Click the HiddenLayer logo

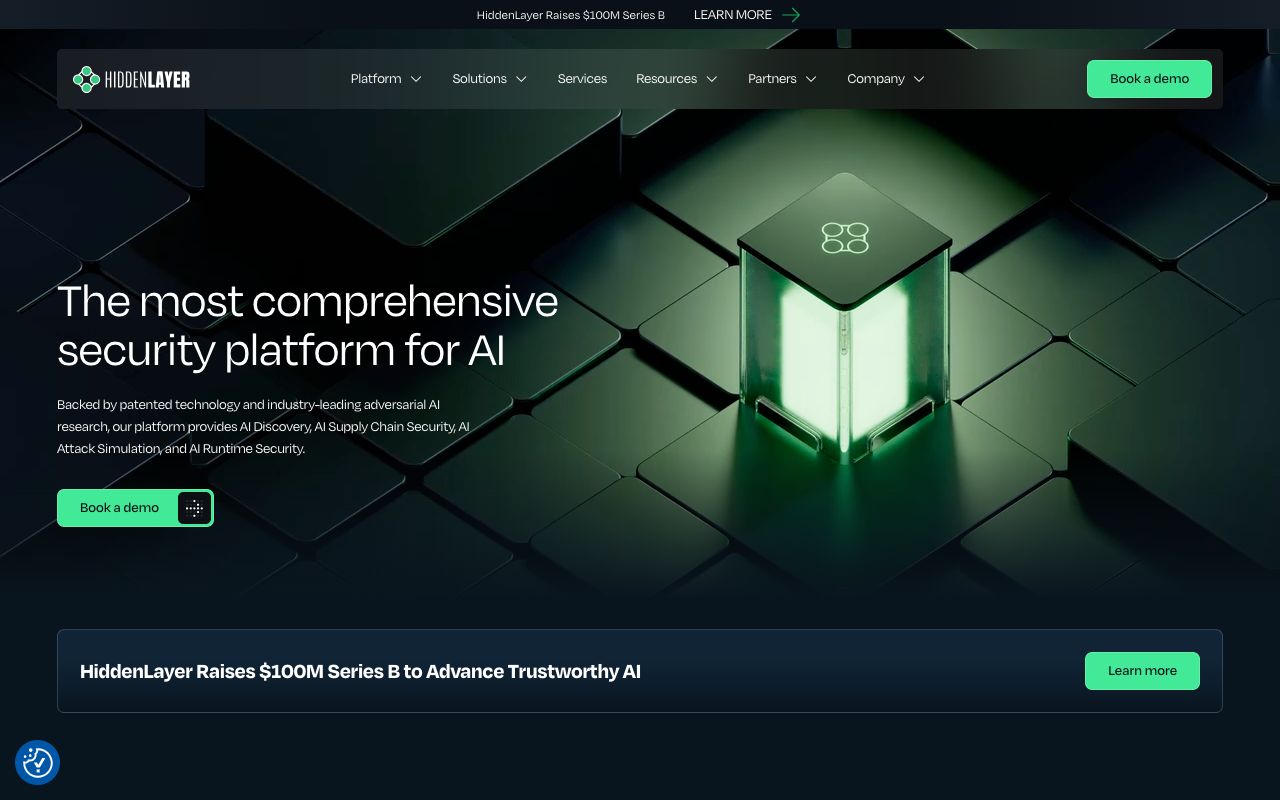click(x=131, y=79)
